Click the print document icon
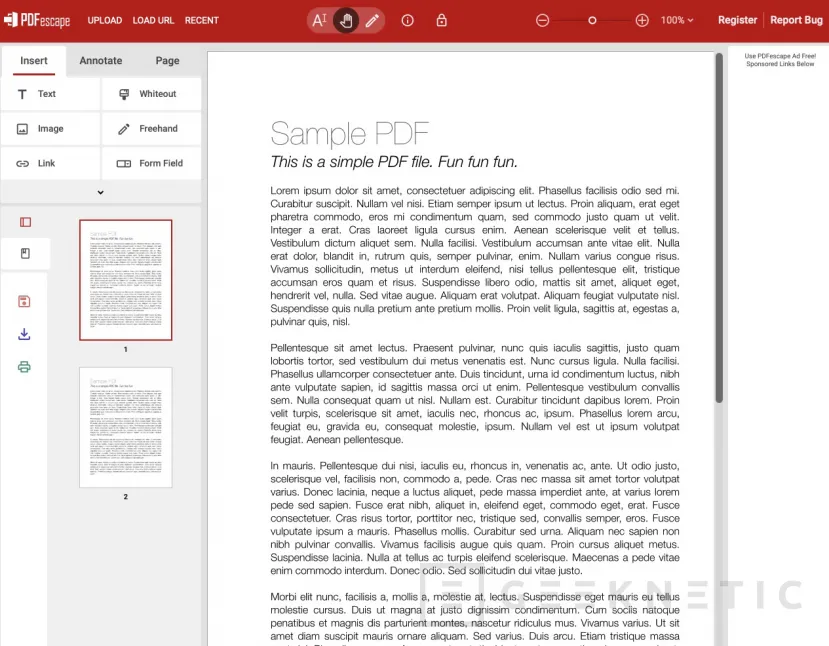This screenshot has width=829, height=646. click(24, 367)
